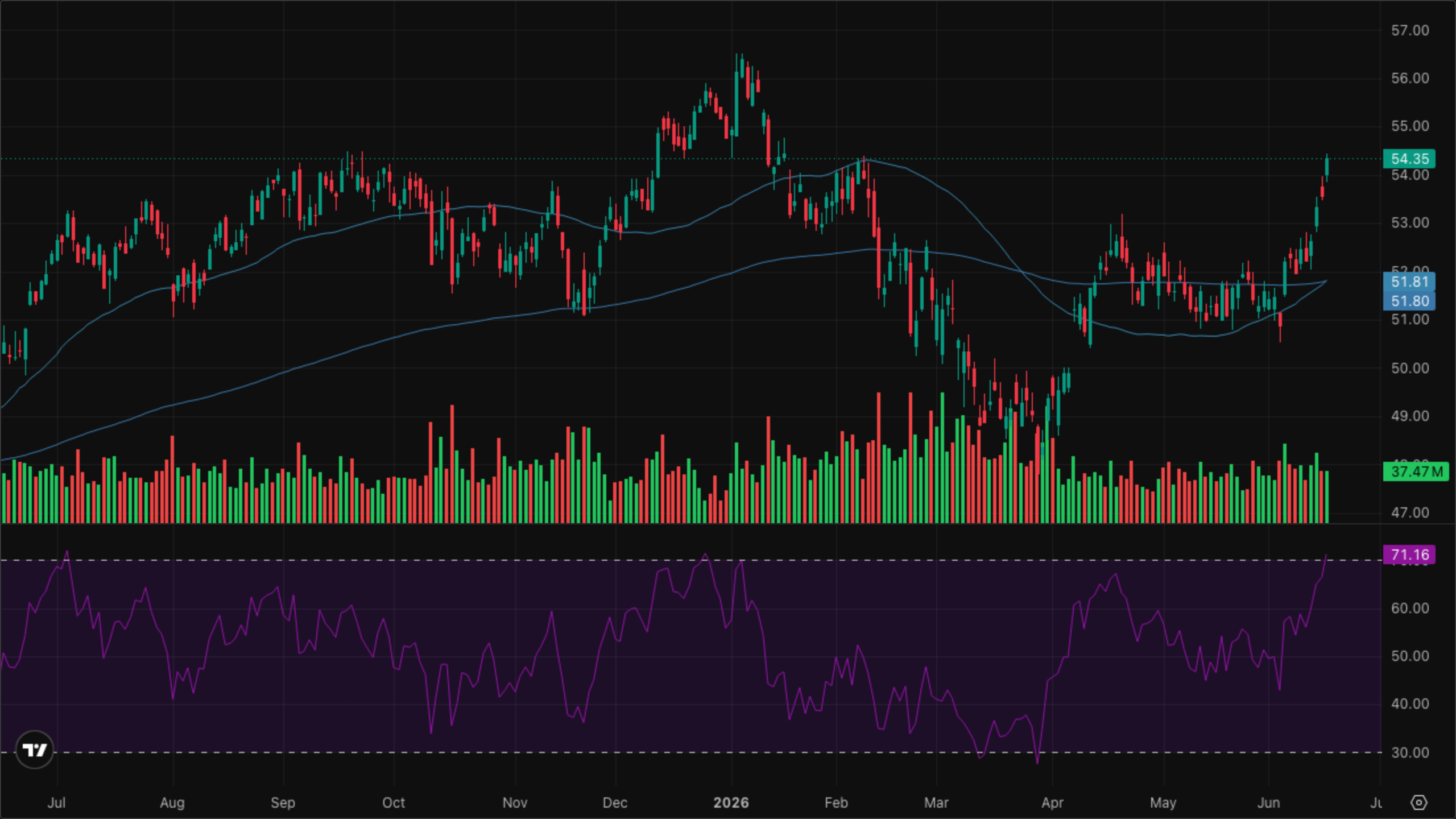The height and width of the screenshot is (819, 1456).
Task: Click the Sep date axis label
Action: [283, 803]
